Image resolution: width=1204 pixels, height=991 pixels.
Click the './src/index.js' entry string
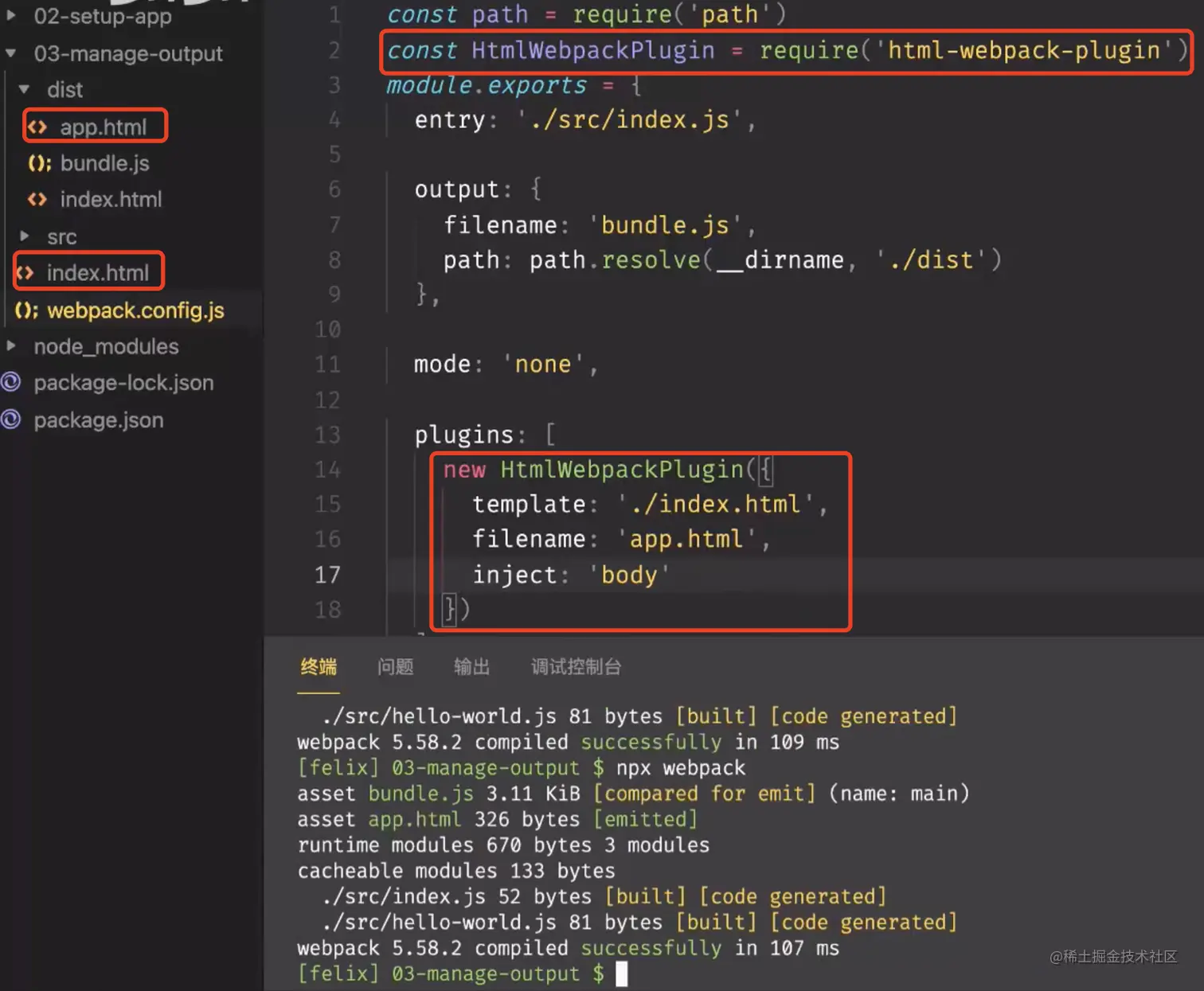(x=630, y=119)
